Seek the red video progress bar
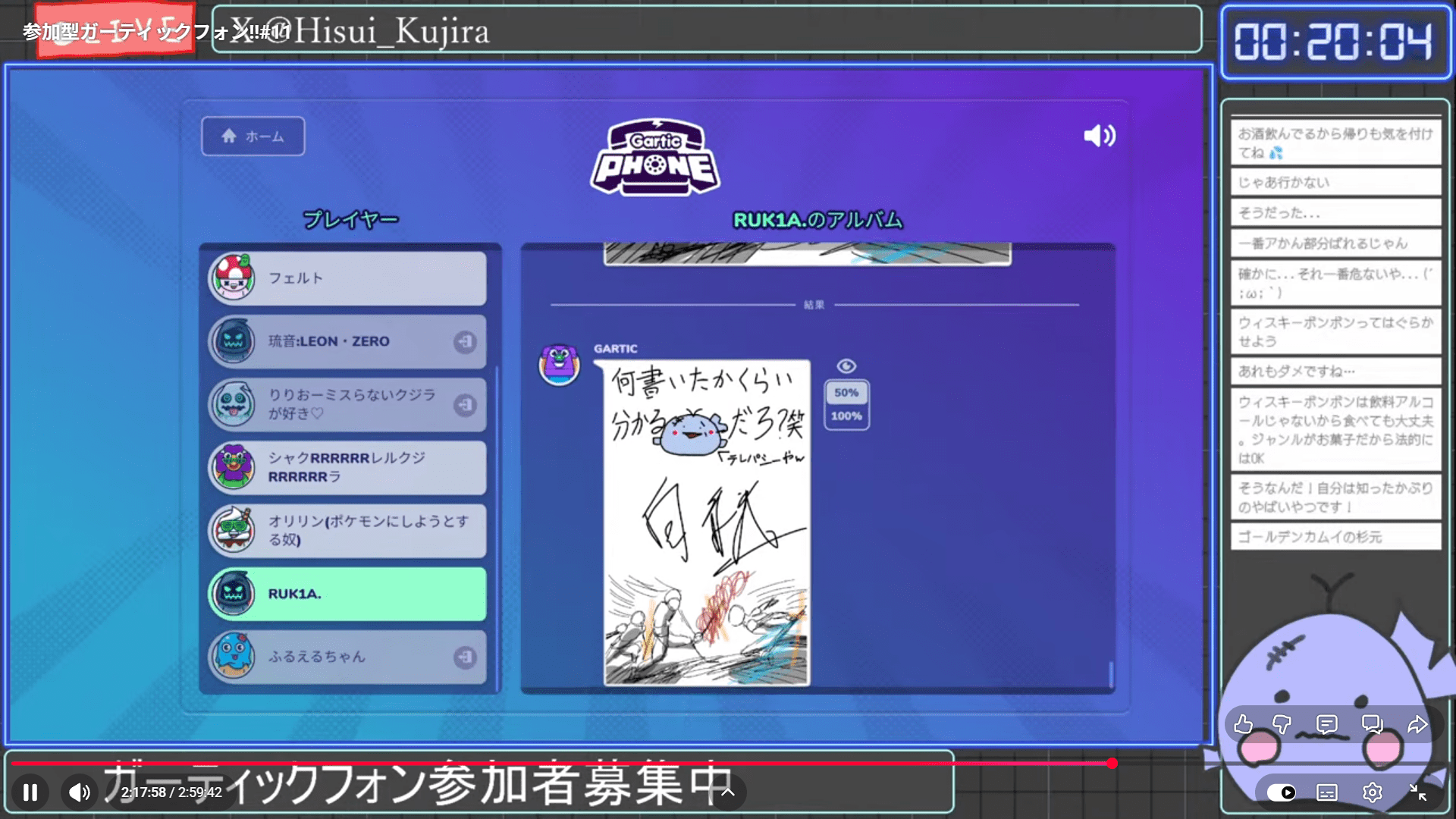The width and height of the screenshot is (1456, 819). 561,764
